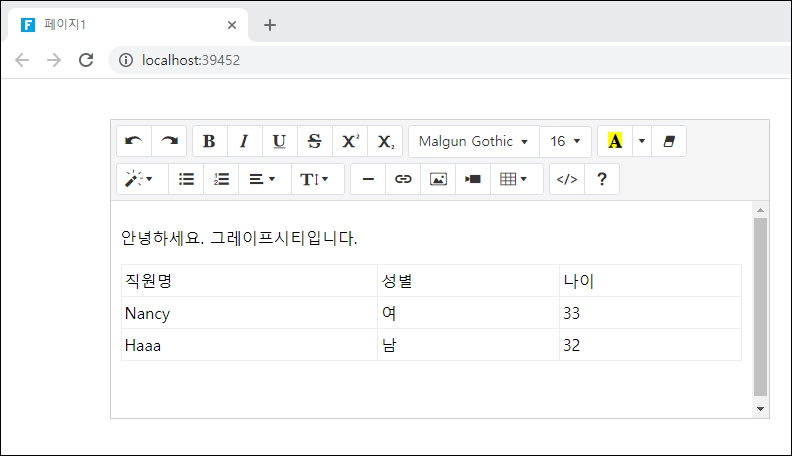Apply the yellow highlight color button
Image resolution: width=792 pixels, height=456 pixels.
click(615, 141)
